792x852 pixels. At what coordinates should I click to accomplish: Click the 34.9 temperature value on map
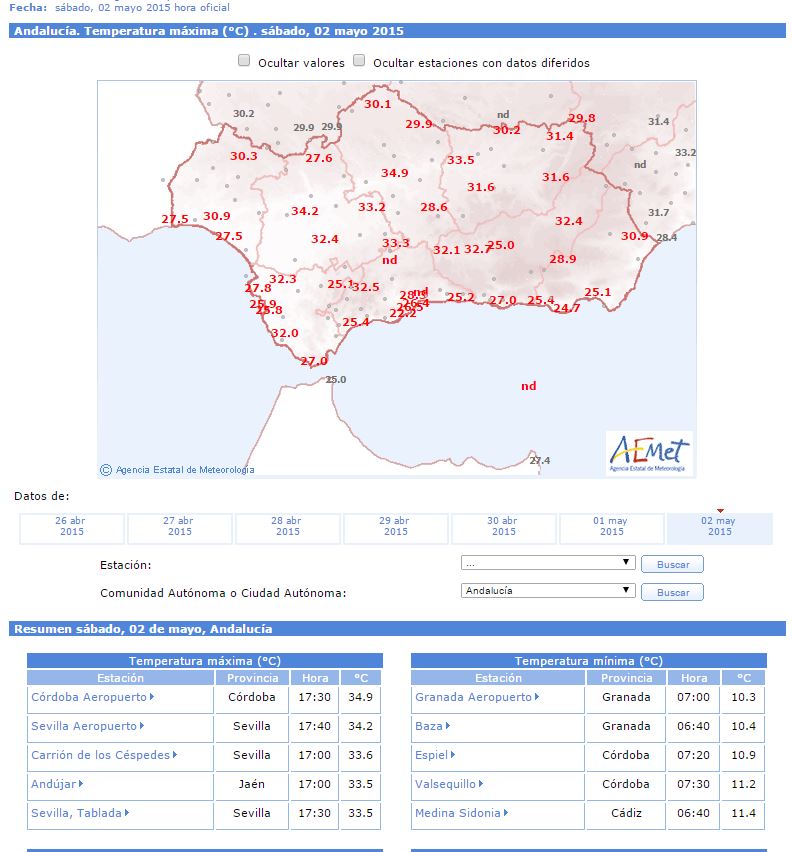(x=394, y=173)
